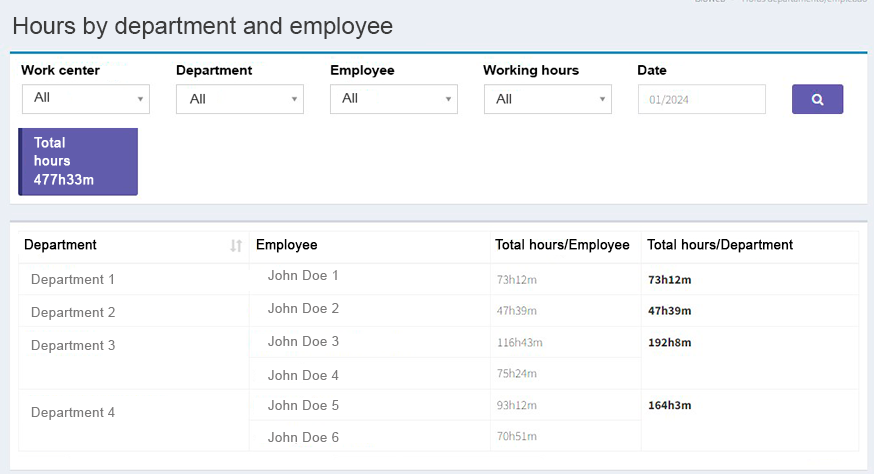Click employee John Doe 4
Viewport: 874px width, 474px height.
(x=303, y=375)
